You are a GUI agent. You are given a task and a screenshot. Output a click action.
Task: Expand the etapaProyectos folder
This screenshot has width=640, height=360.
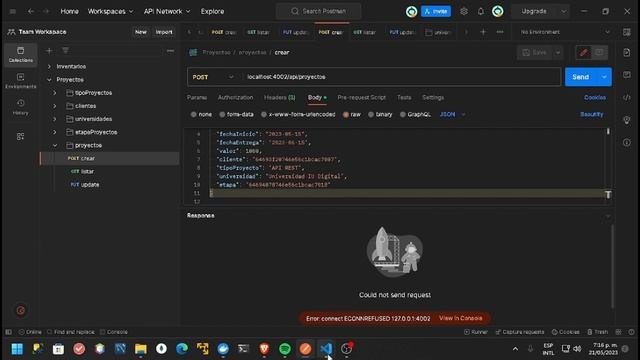[x=55, y=132]
